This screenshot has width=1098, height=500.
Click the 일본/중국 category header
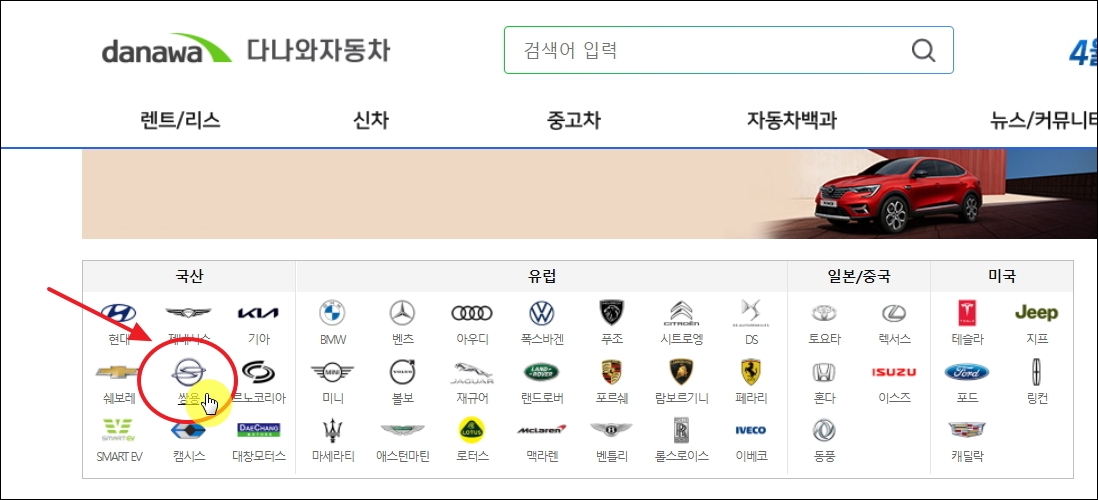click(x=859, y=277)
